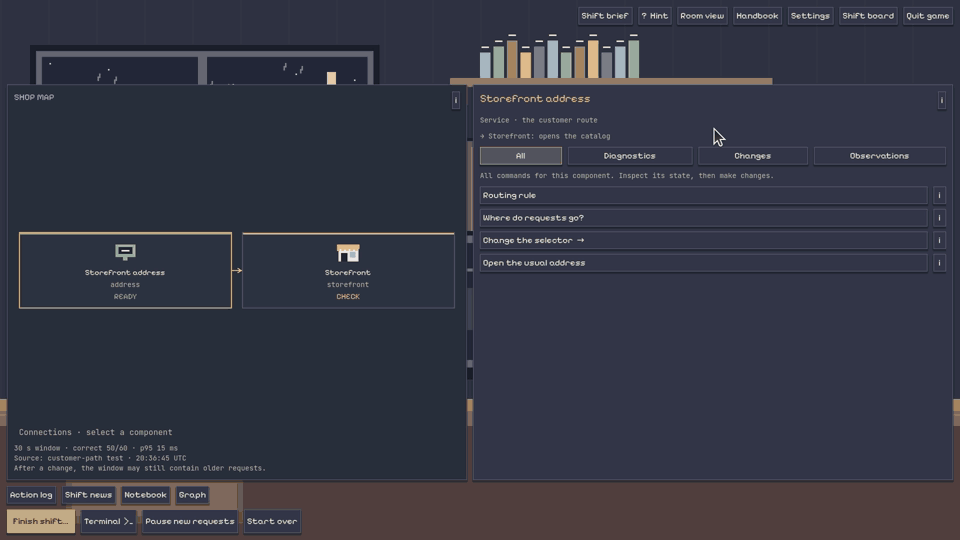Click the Storefront shop icon
The width and height of the screenshot is (960, 540).
[348, 252]
